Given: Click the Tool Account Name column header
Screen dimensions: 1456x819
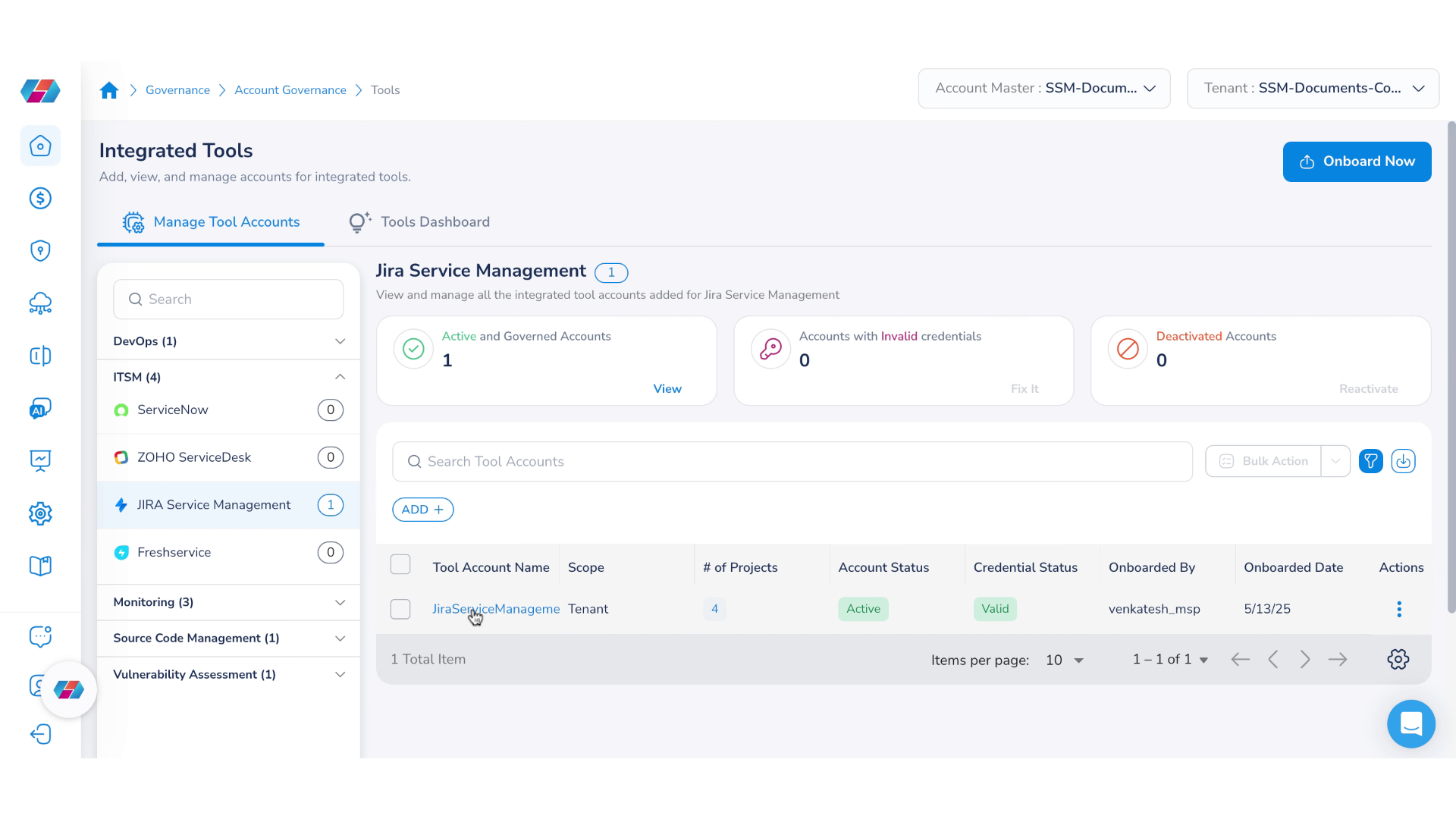Looking at the screenshot, I should coord(491,567).
